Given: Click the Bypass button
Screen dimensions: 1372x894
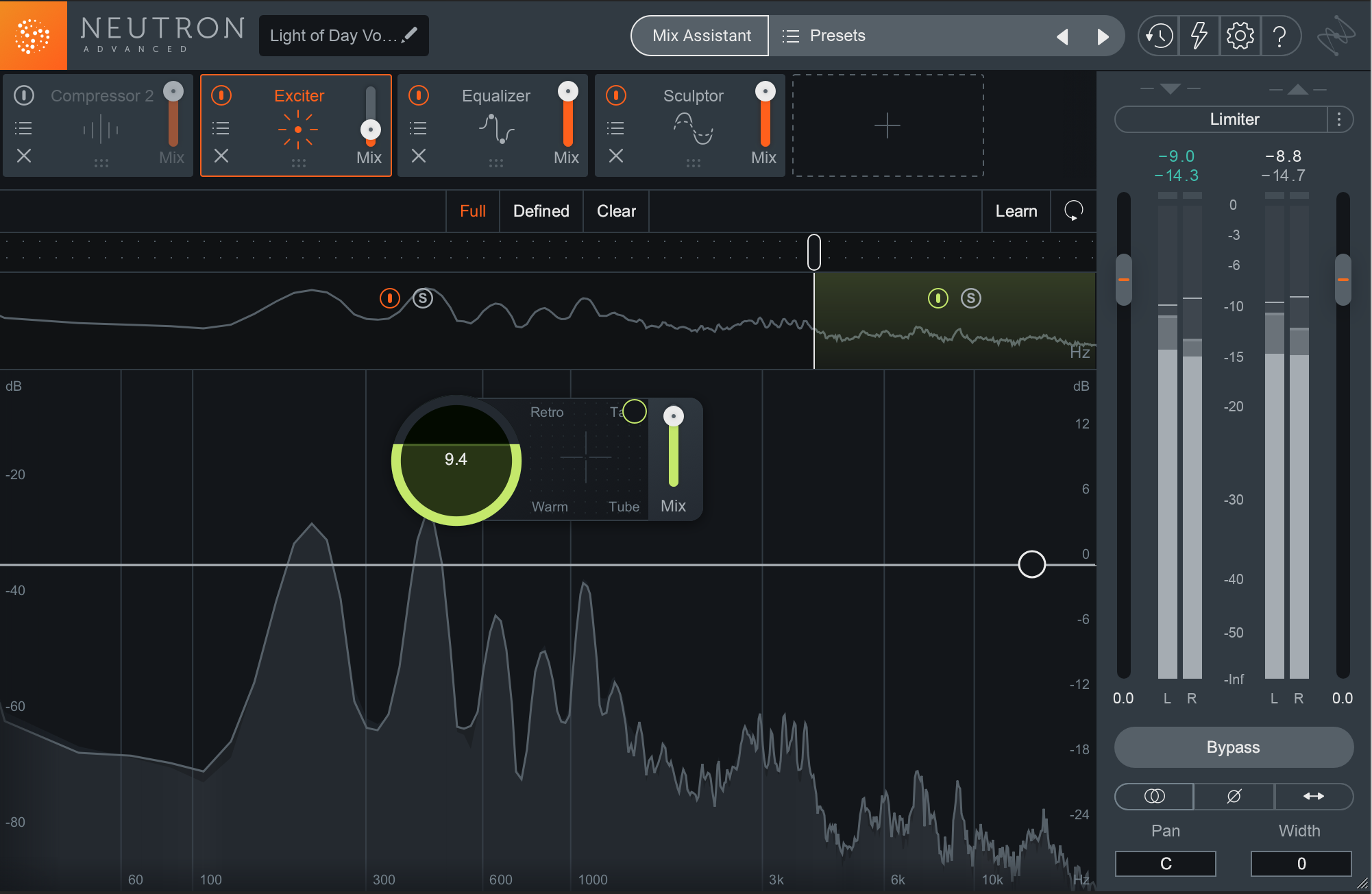Looking at the screenshot, I should (1234, 747).
